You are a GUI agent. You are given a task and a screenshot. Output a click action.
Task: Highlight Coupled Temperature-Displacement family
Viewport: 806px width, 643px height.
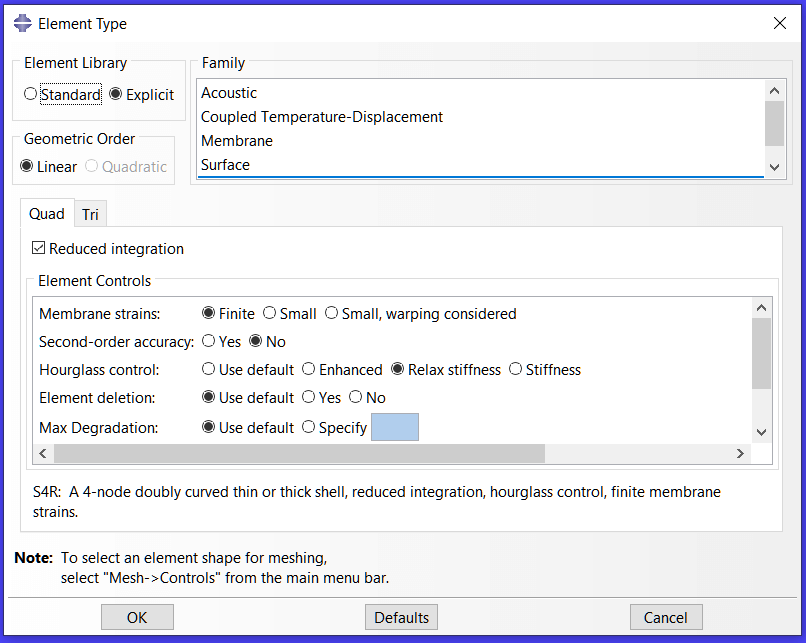[321, 117]
